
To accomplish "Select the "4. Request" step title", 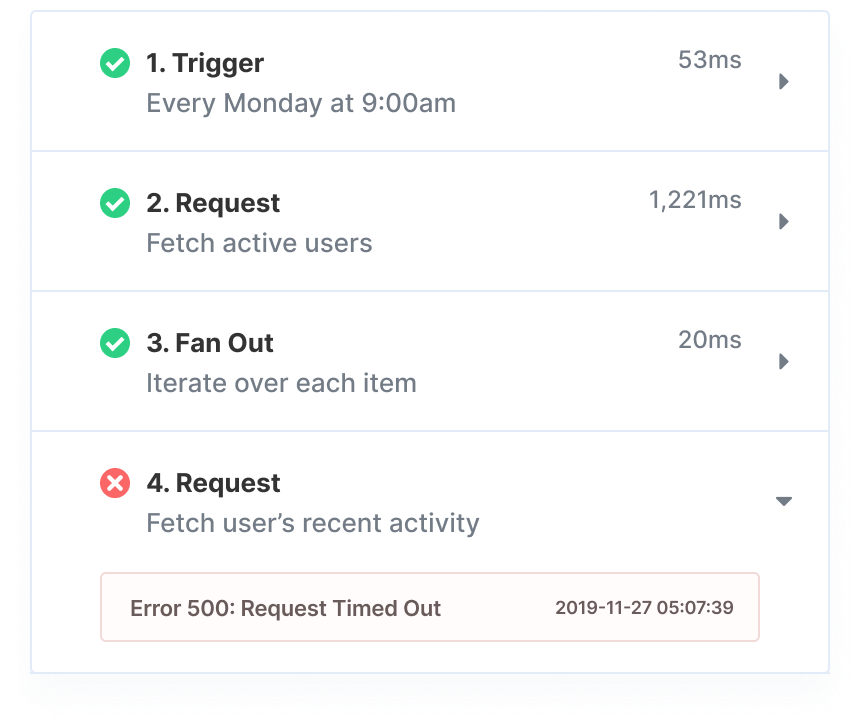I will tap(213, 483).
